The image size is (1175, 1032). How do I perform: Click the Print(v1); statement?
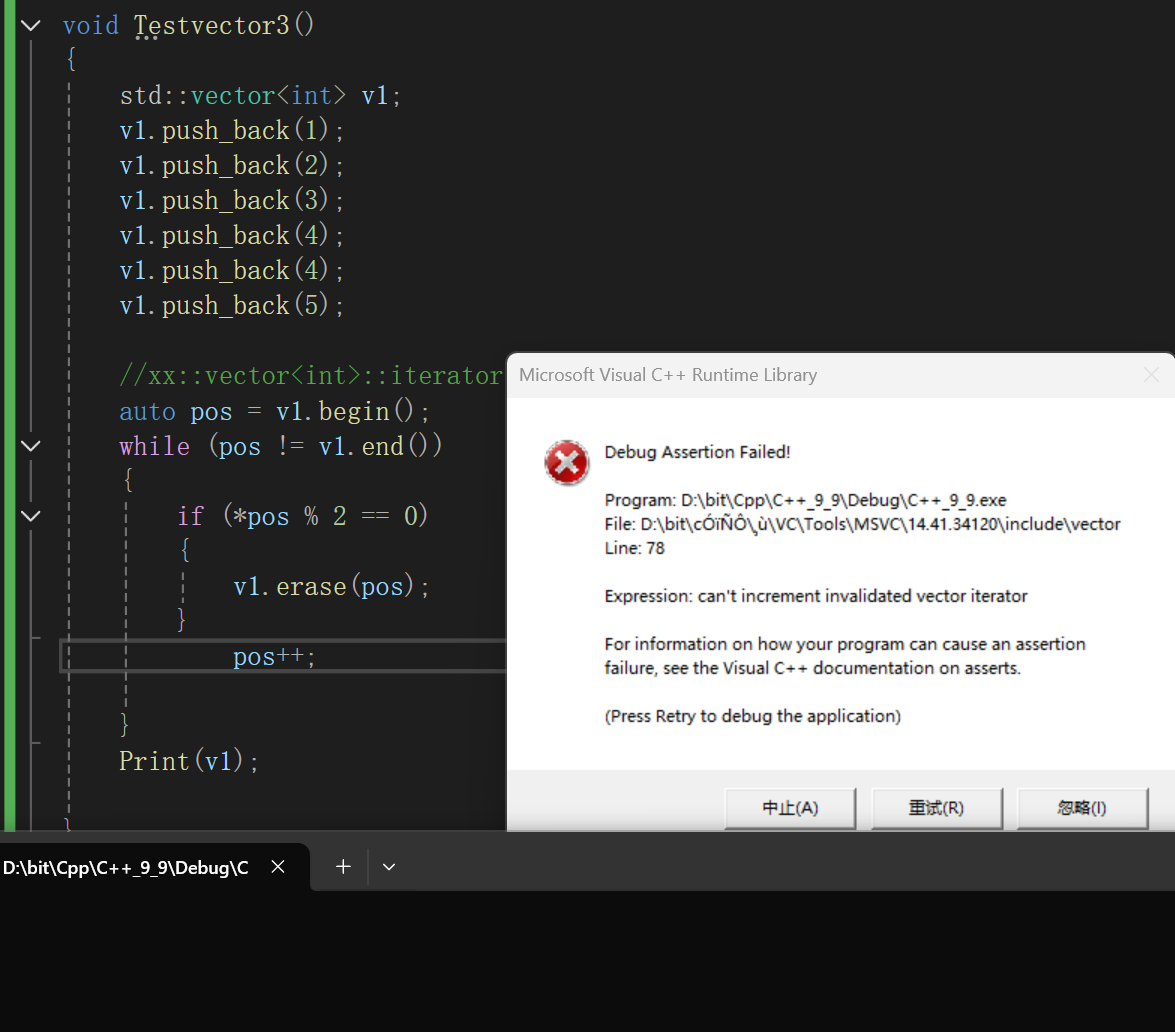coord(189,761)
